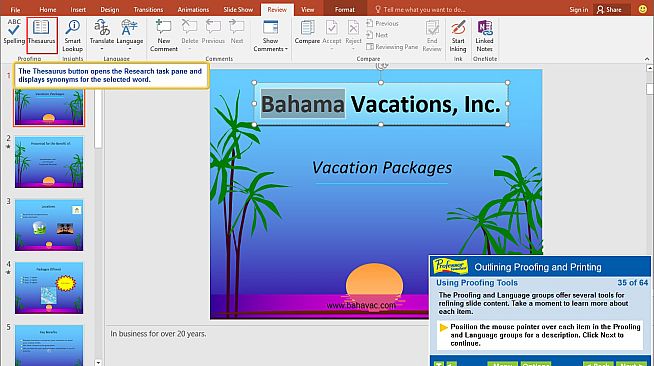Viewport: 654px width, 366px height.
Task: Switch to the Animations tab
Action: [193, 10]
